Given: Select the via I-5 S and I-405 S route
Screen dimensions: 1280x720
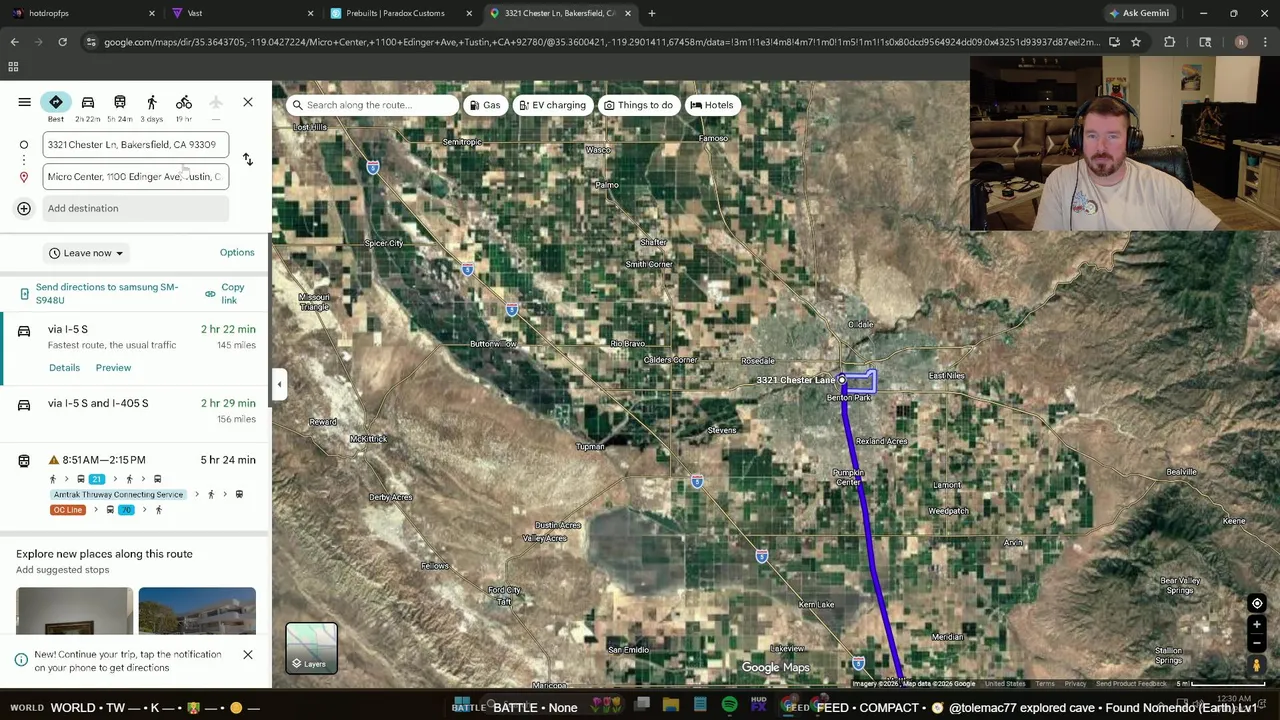Looking at the screenshot, I should click(136, 411).
